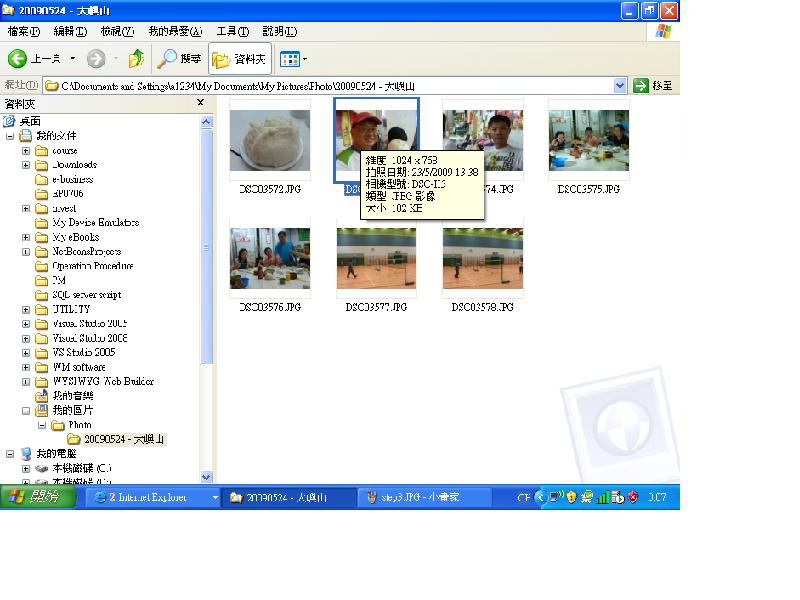800x600 pixels.
Task: Click the Back arrow toolbar button
Action: [18, 59]
